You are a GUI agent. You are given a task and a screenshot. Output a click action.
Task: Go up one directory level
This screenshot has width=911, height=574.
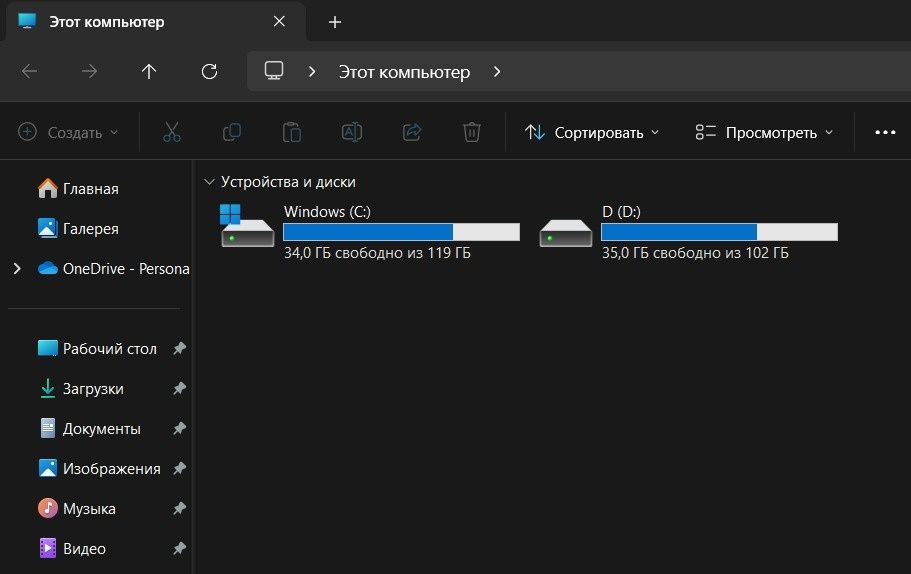click(149, 71)
